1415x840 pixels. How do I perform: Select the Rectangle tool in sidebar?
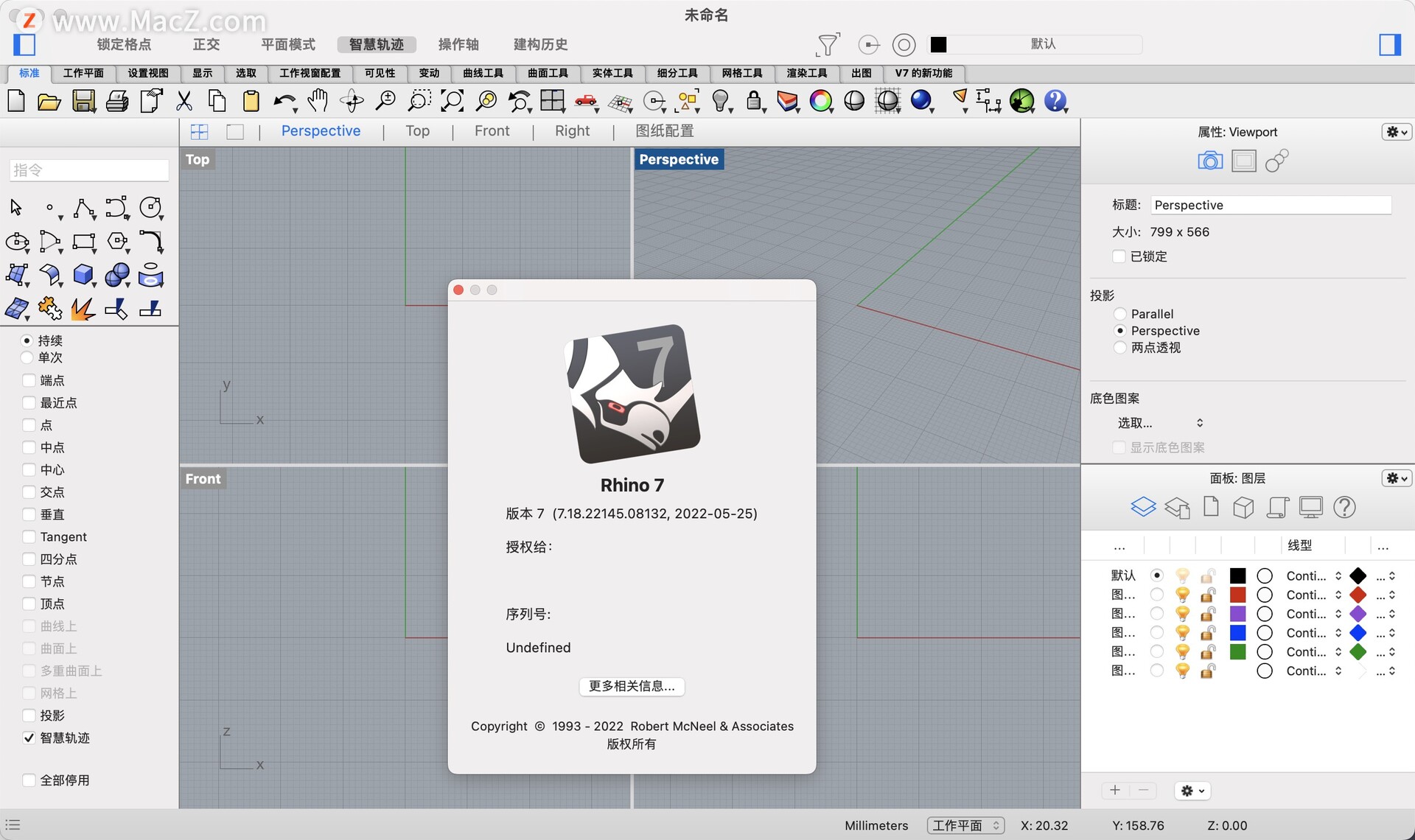tap(83, 242)
